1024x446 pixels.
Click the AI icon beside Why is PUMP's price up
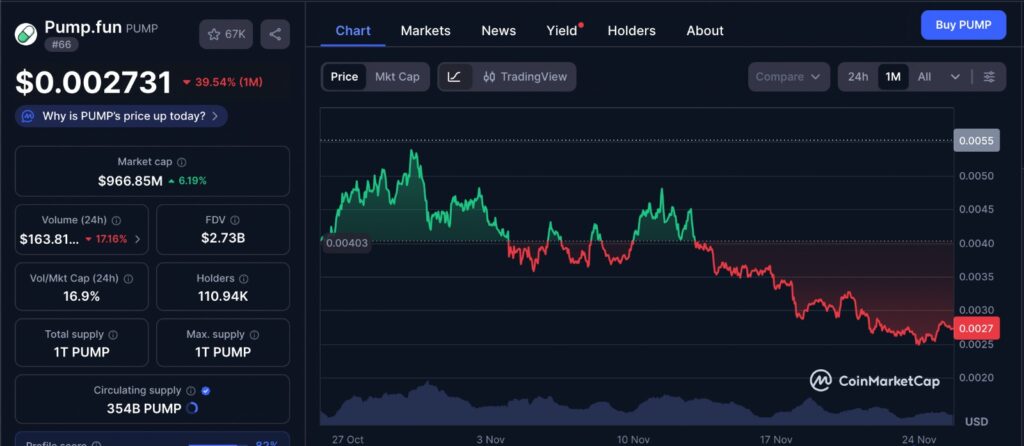tap(27, 116)
